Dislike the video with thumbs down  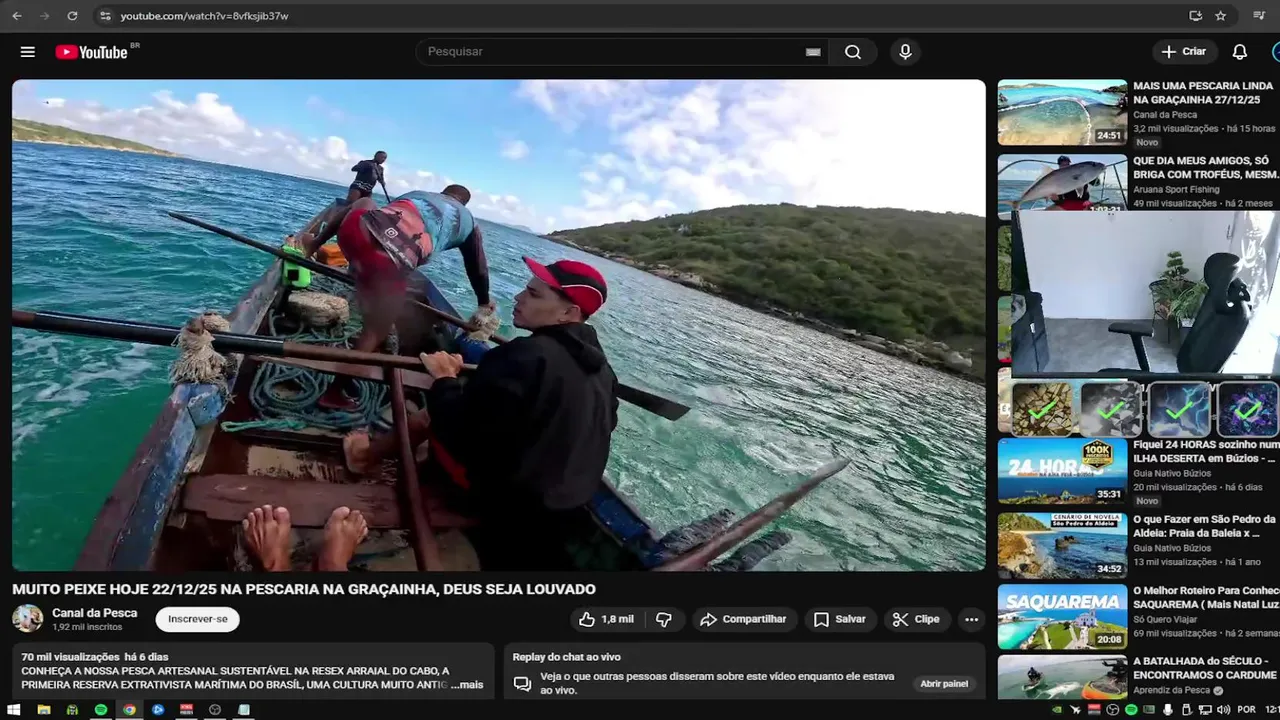pos(664,619)
